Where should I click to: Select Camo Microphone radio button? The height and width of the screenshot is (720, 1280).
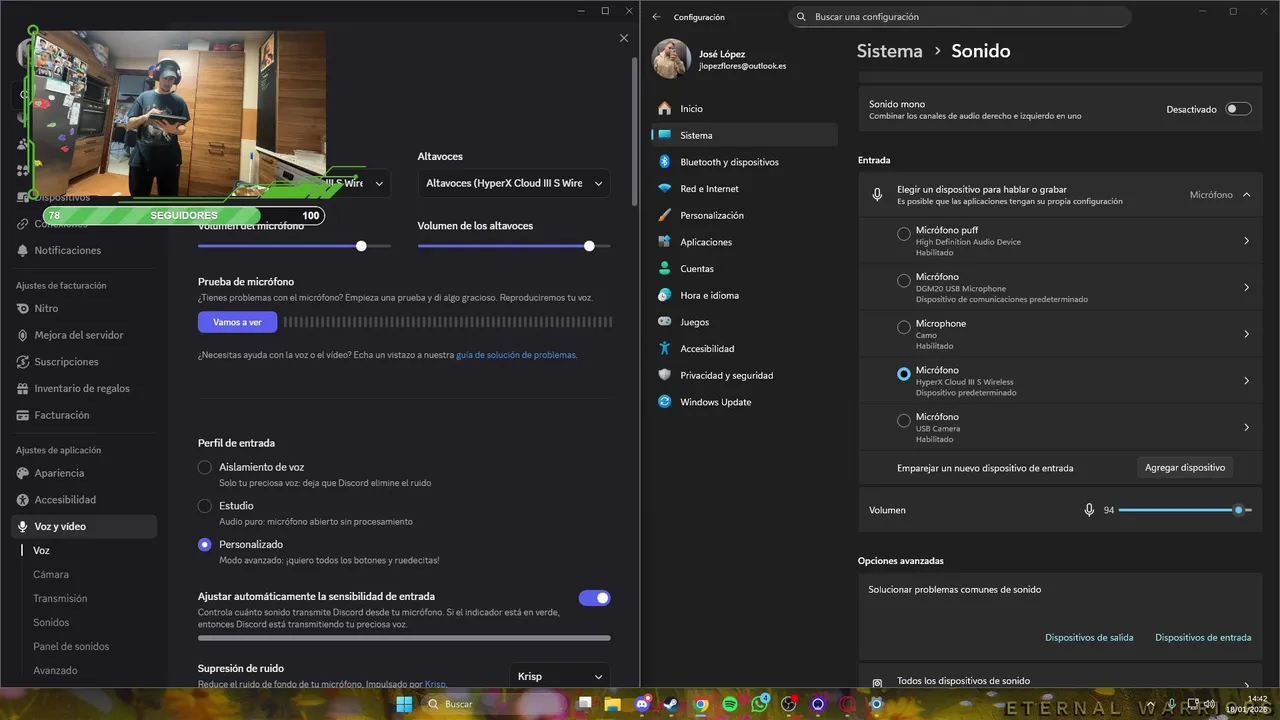click(904, 327)
